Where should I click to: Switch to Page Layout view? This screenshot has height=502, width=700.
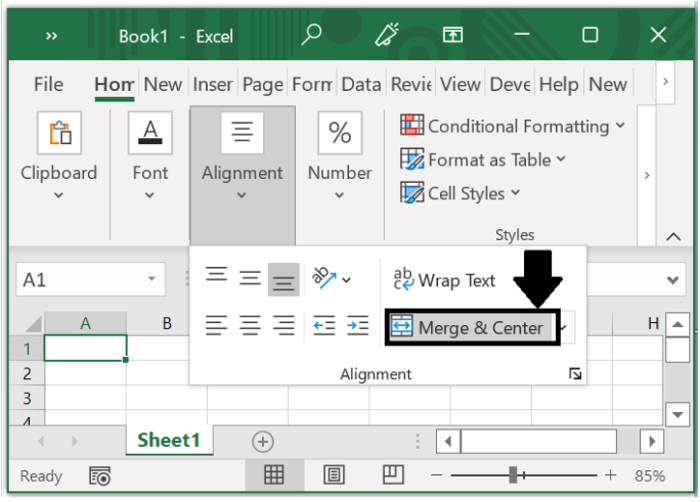coord(333,475)
